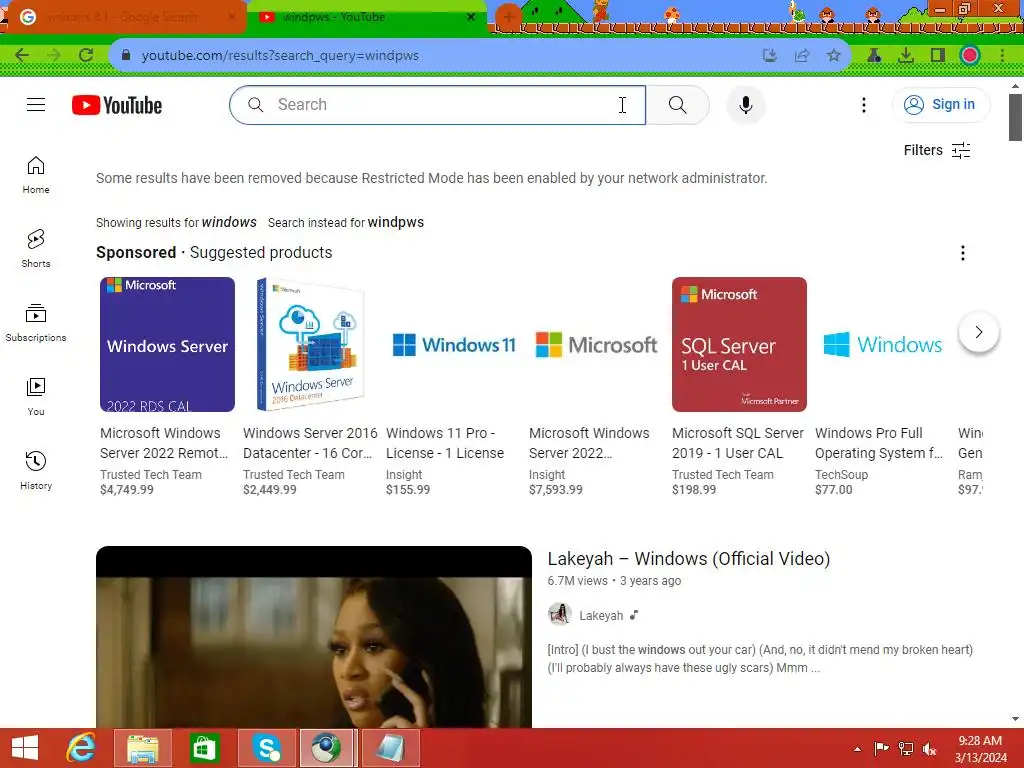The height and width of the screenshot is (768, 1024).
Task: Click the YouTube logo
Action: 117,105
